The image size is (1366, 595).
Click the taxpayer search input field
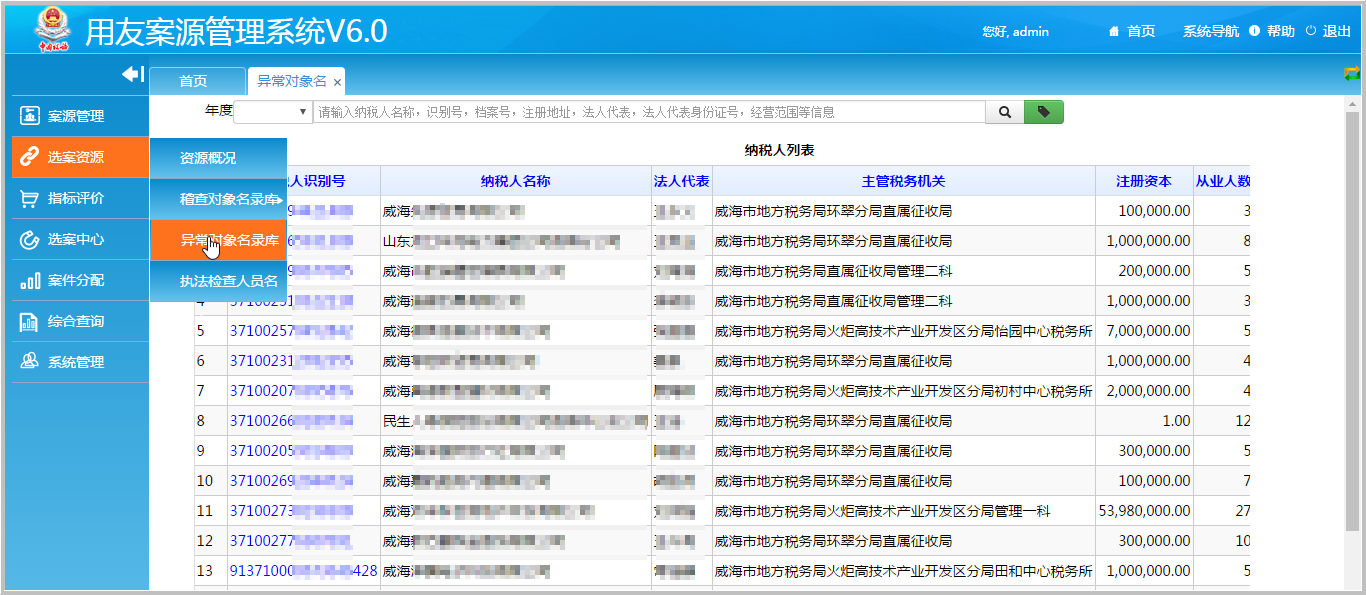pyautogui.click(x=649, y=112)
